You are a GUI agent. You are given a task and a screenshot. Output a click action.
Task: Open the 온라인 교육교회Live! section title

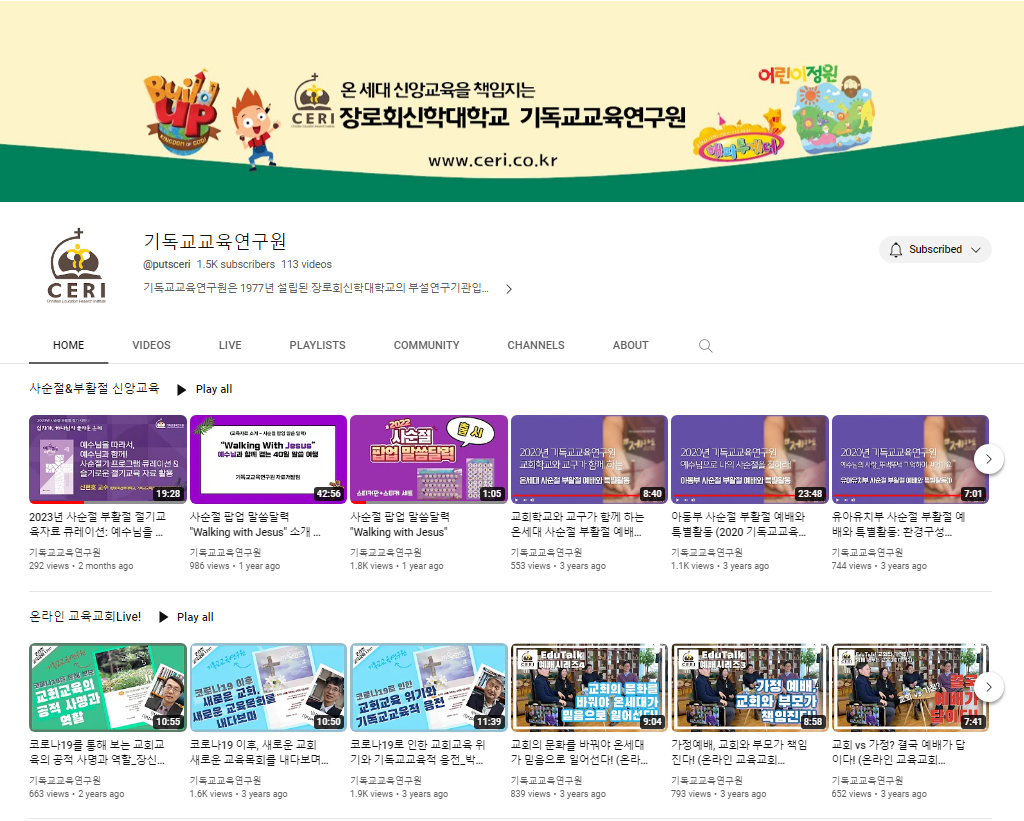[85, 617]
